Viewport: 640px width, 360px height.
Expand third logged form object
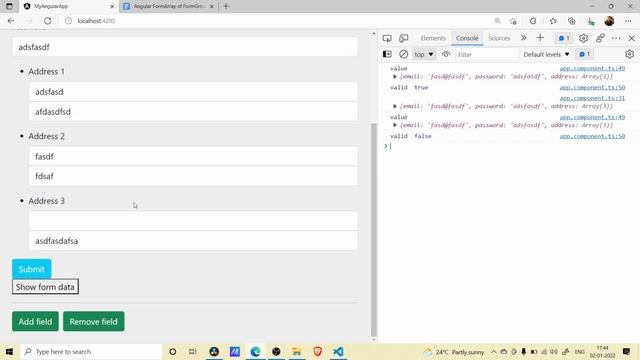pyautogui.click(x=395, y=125)
